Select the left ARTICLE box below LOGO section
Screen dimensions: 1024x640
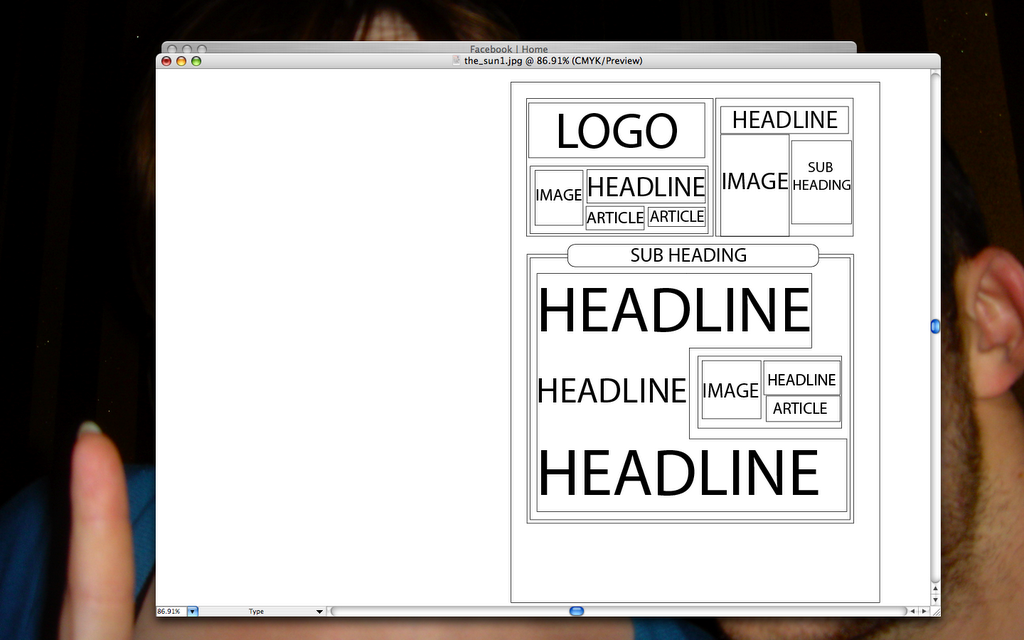(x=615, y=217)
